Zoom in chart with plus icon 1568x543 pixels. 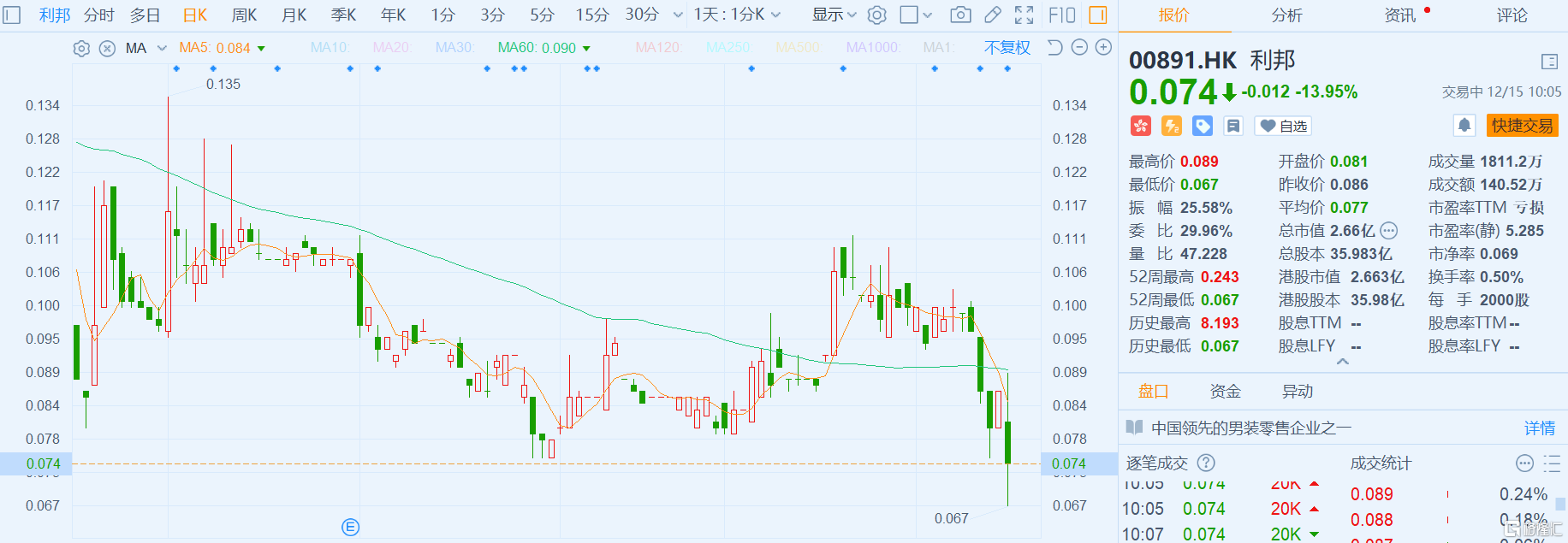click(1104, 48)
